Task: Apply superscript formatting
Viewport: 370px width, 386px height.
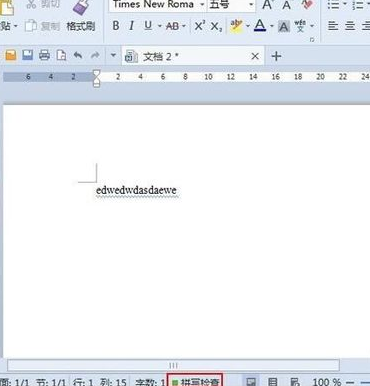Action: point(199,26)
